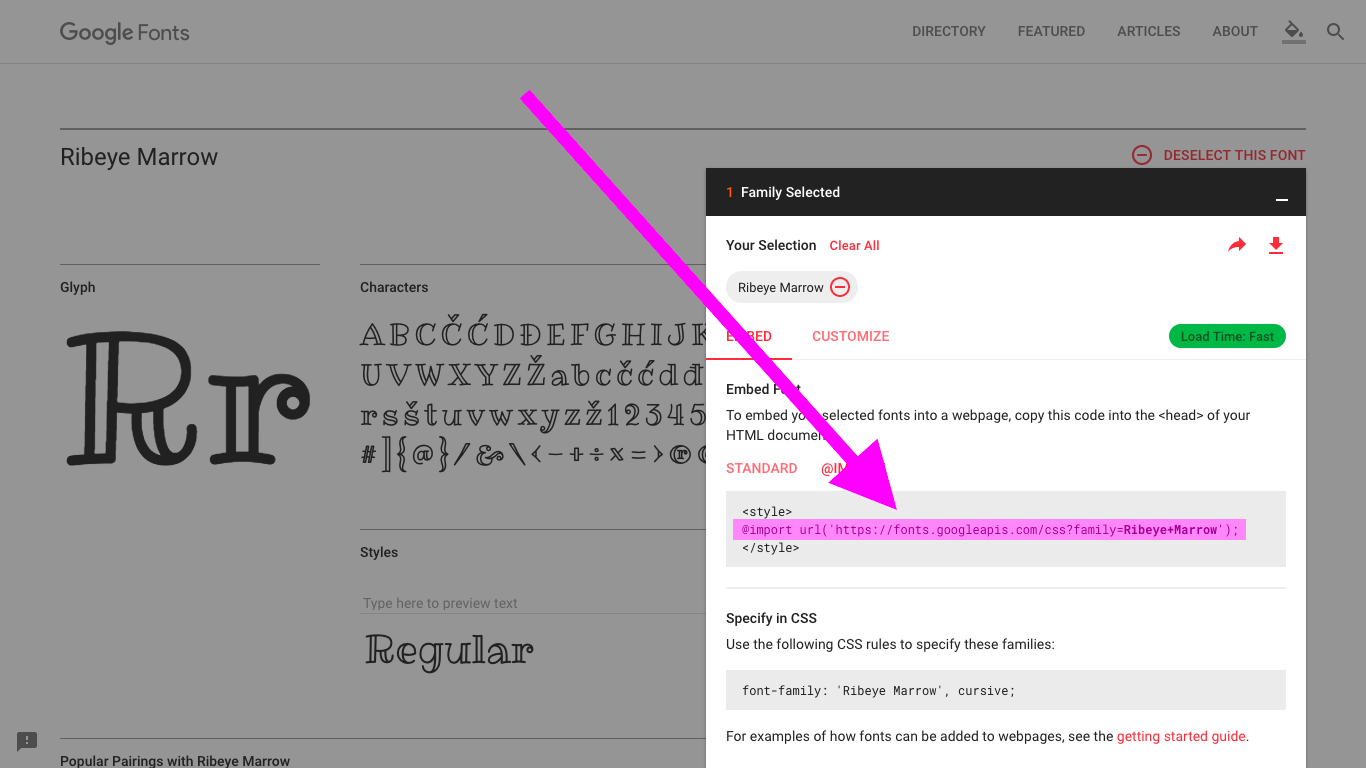Open the DIRECTORY menu
This screenshot has height=768, width=1366.
point(948,31)
